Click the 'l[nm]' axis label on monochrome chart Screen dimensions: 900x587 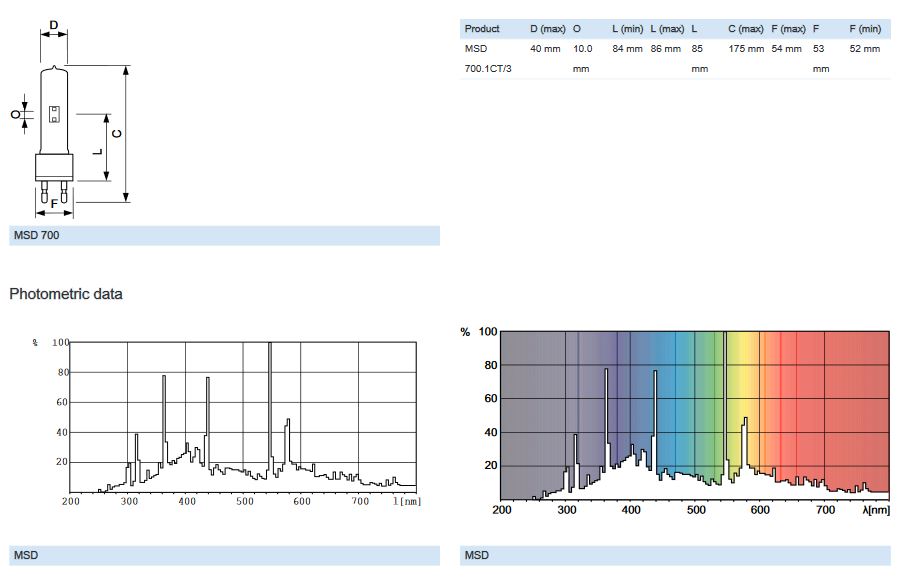click(x=407, y=501)
